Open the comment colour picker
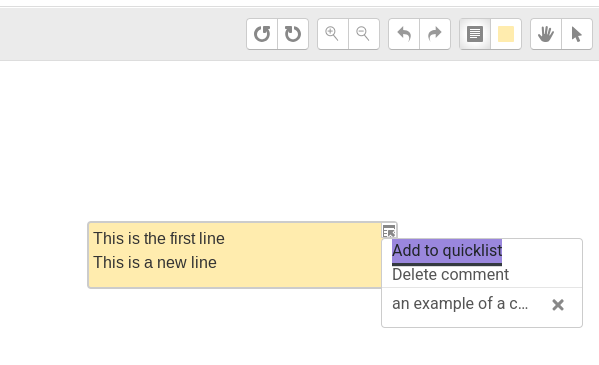 pyautogui.click(x=506, y=34)
